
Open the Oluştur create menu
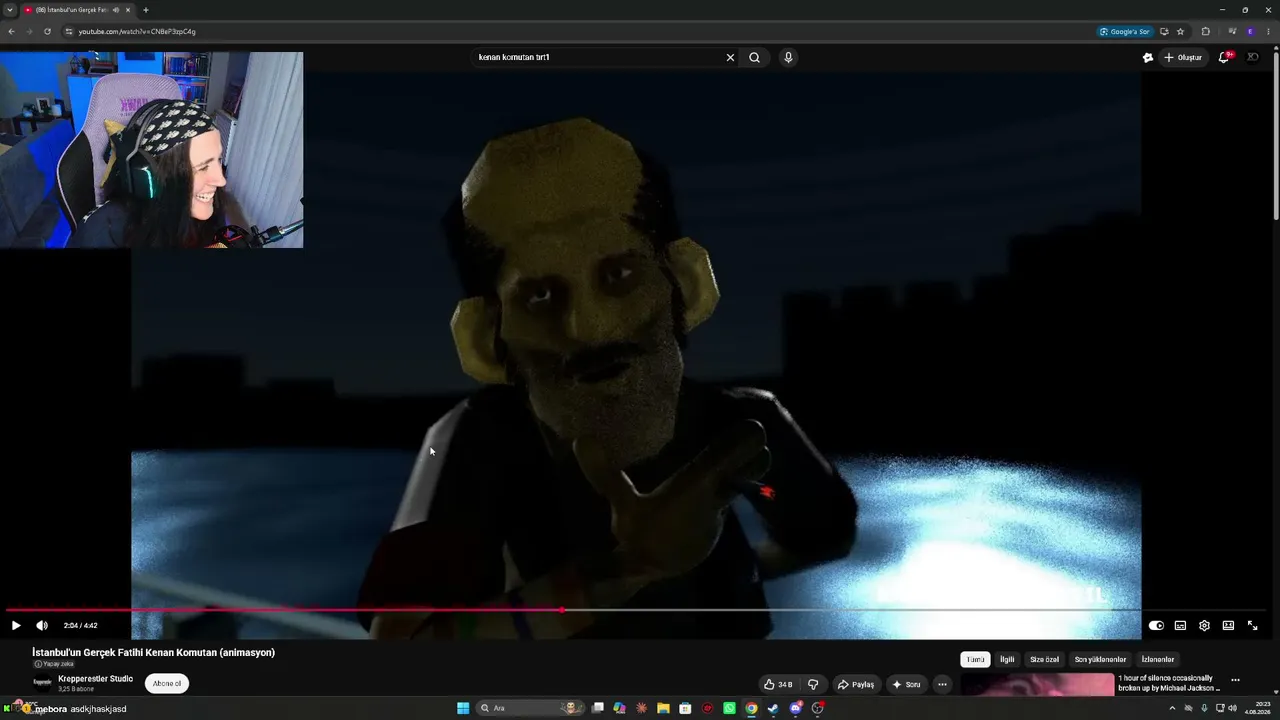[1183, 58]
